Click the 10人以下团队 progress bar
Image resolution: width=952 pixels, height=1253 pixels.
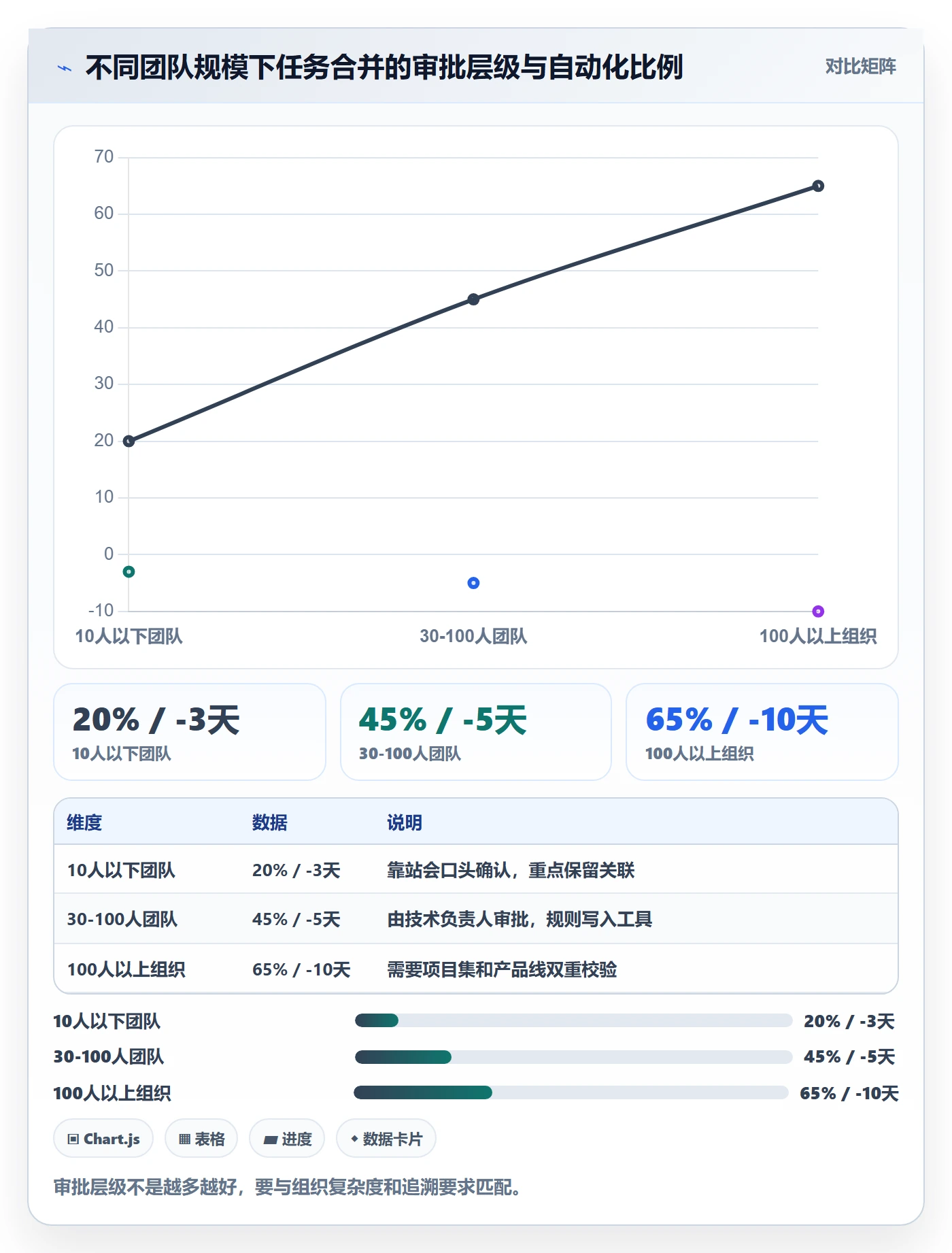pyautogui.click(x=573, y=1020)
